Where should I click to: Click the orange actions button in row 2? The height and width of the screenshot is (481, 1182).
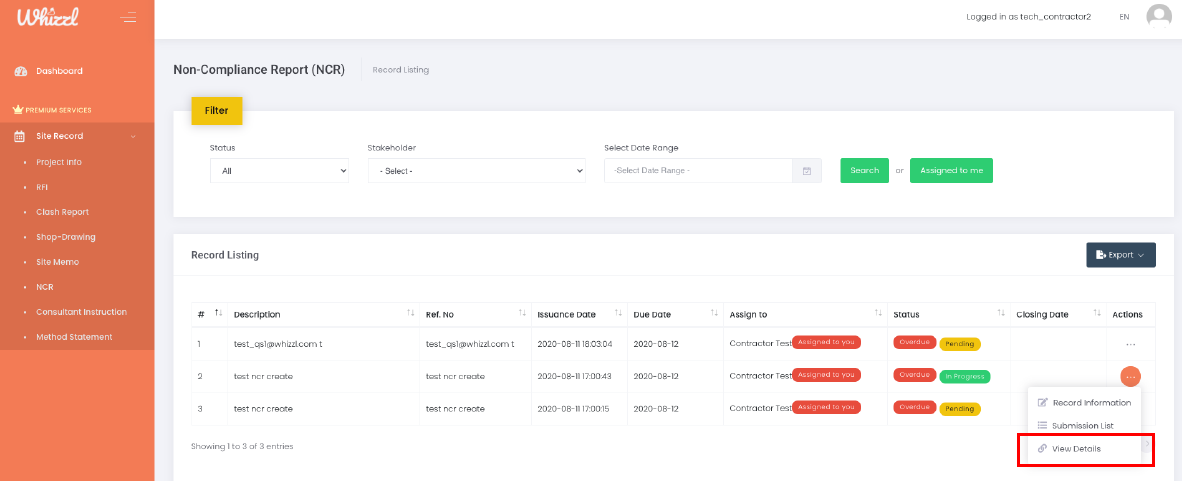click(x=1130, y=377)
